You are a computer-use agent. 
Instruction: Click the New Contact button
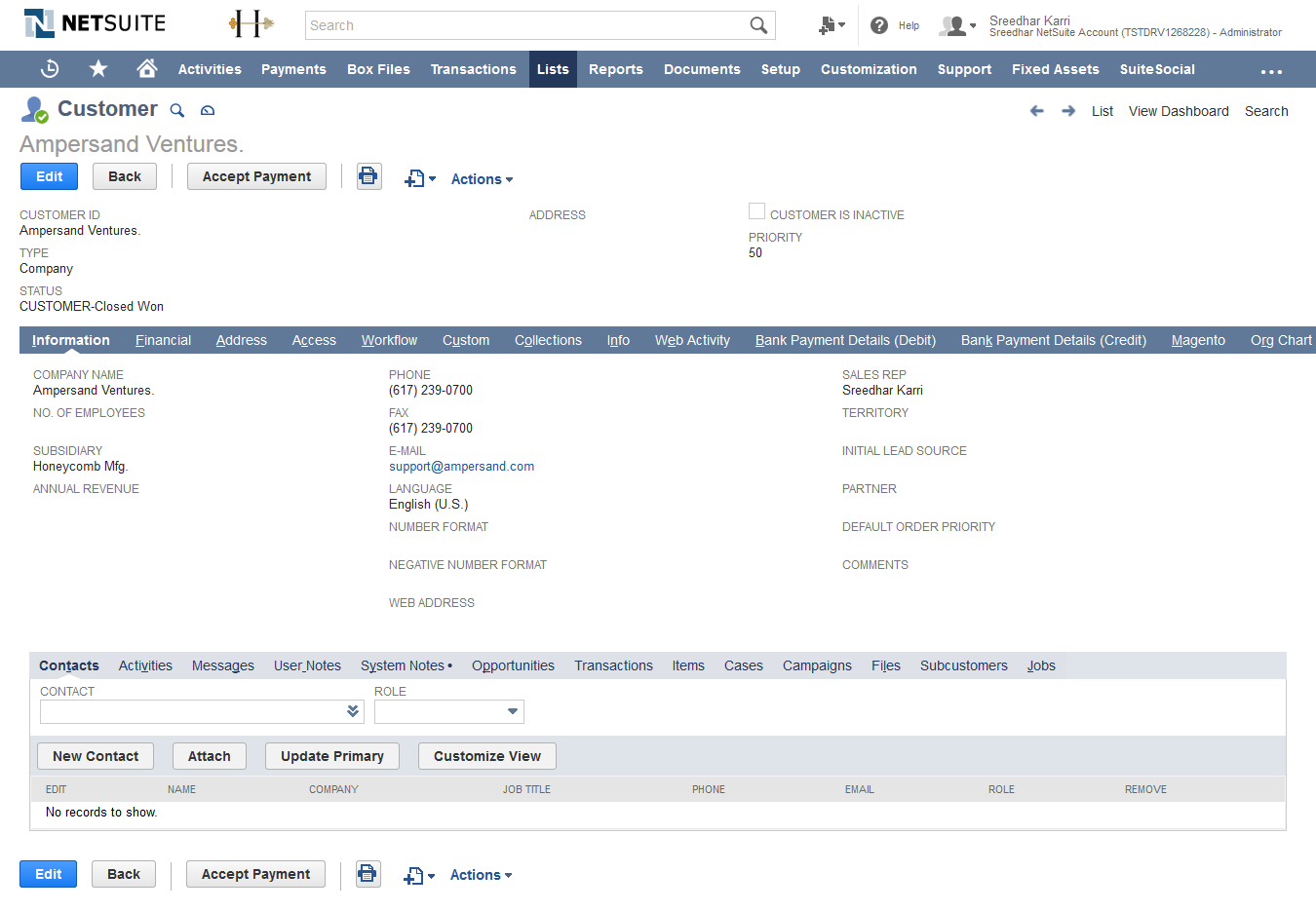point(96,756)
